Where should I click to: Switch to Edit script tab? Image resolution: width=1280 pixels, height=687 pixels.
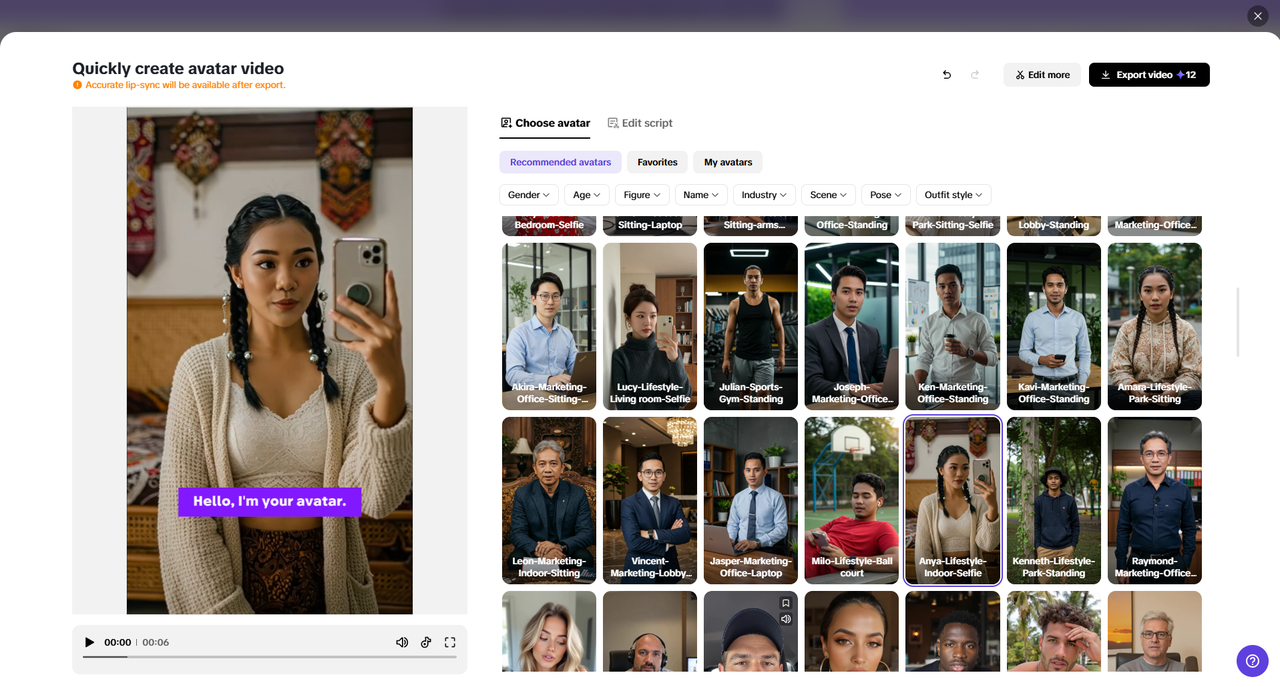pos(640,123)
